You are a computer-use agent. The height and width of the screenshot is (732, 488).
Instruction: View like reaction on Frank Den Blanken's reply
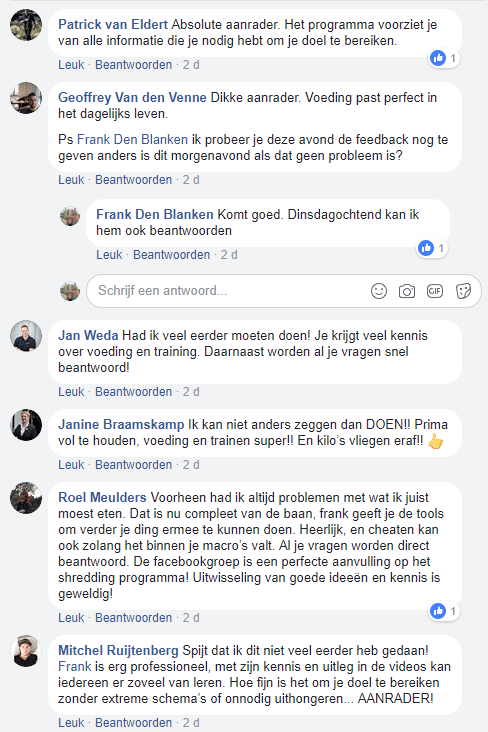[x=432, y=248]
